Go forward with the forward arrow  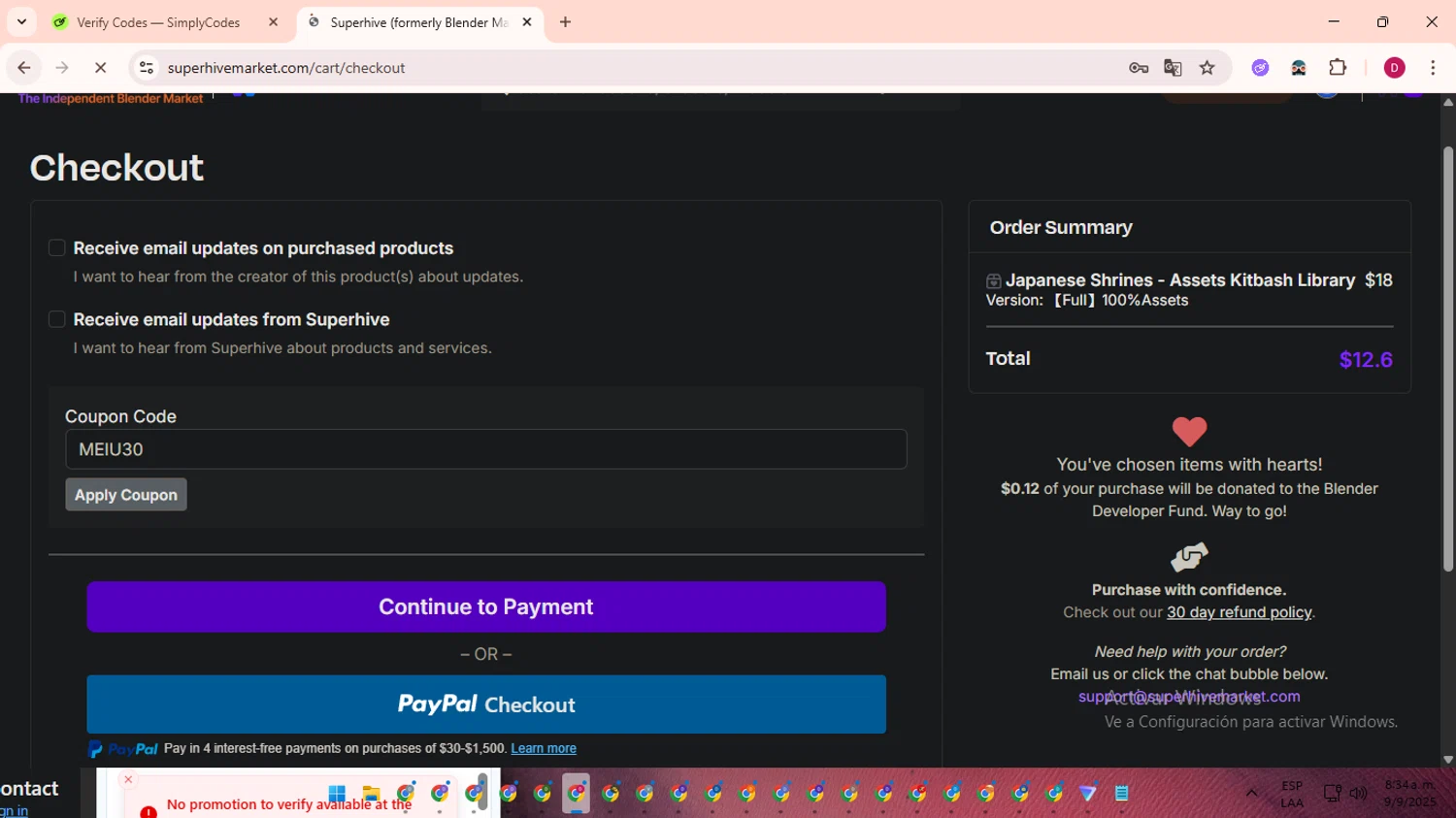point(62,68)
